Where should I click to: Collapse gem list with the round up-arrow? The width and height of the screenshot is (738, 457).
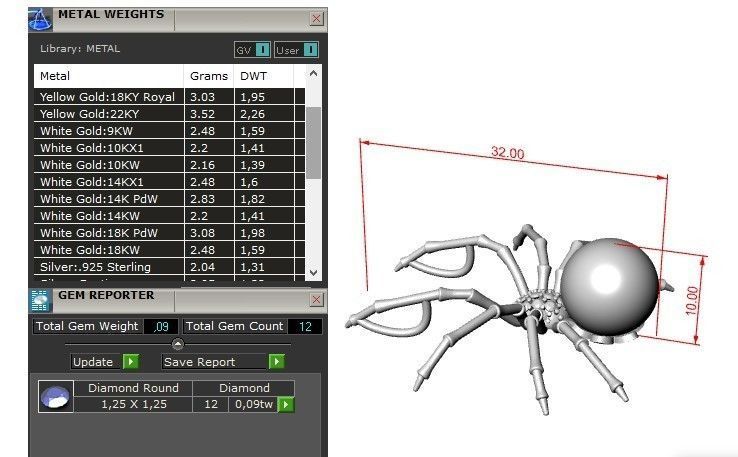pos(177,345)
